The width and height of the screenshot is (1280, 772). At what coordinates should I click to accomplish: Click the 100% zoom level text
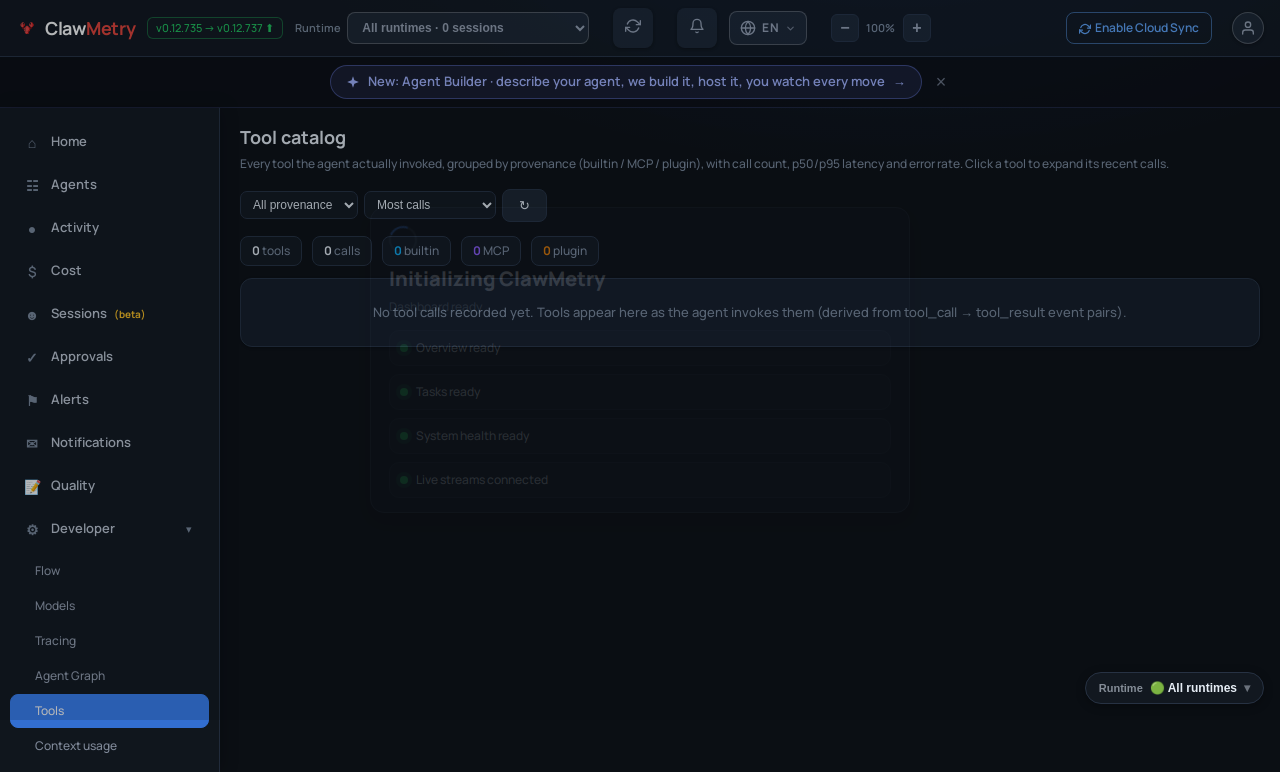pyautogui.click(x=880, y=28)
